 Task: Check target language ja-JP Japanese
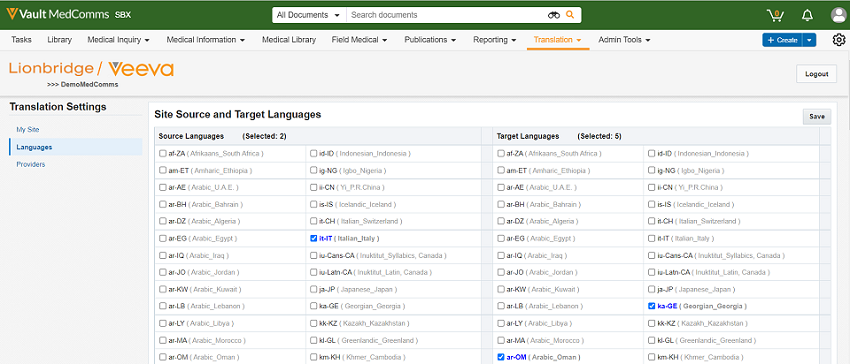click(x=652, y=289)
